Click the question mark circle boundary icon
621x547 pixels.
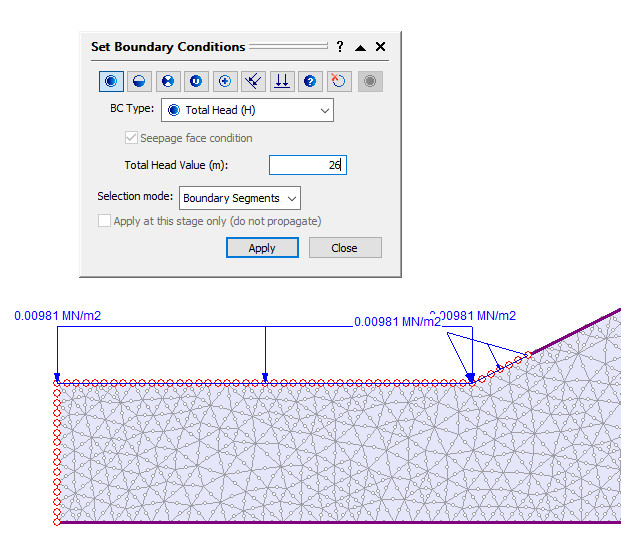(311, 81)
